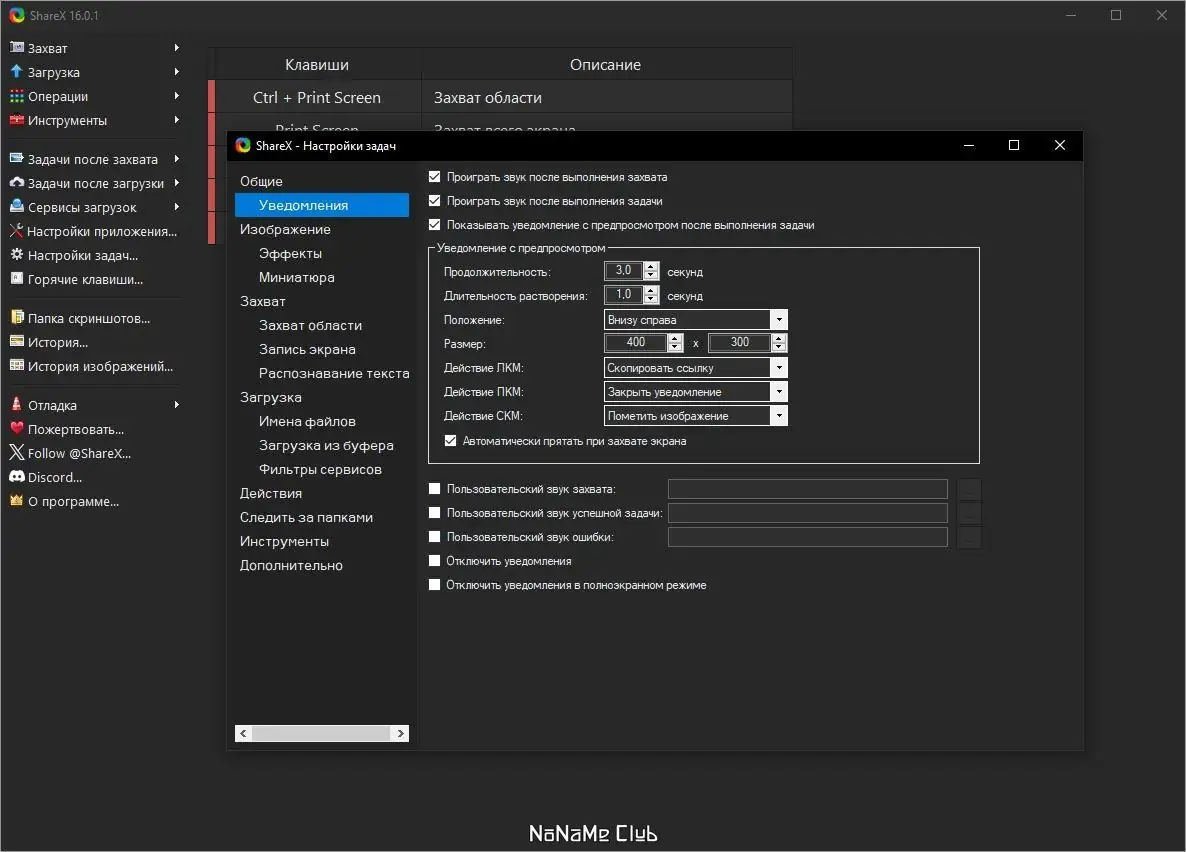Select Фильтры сервисов in settings tree
Image resolution: width=1186 pixels, height=852 pixels.
(320, 470)
